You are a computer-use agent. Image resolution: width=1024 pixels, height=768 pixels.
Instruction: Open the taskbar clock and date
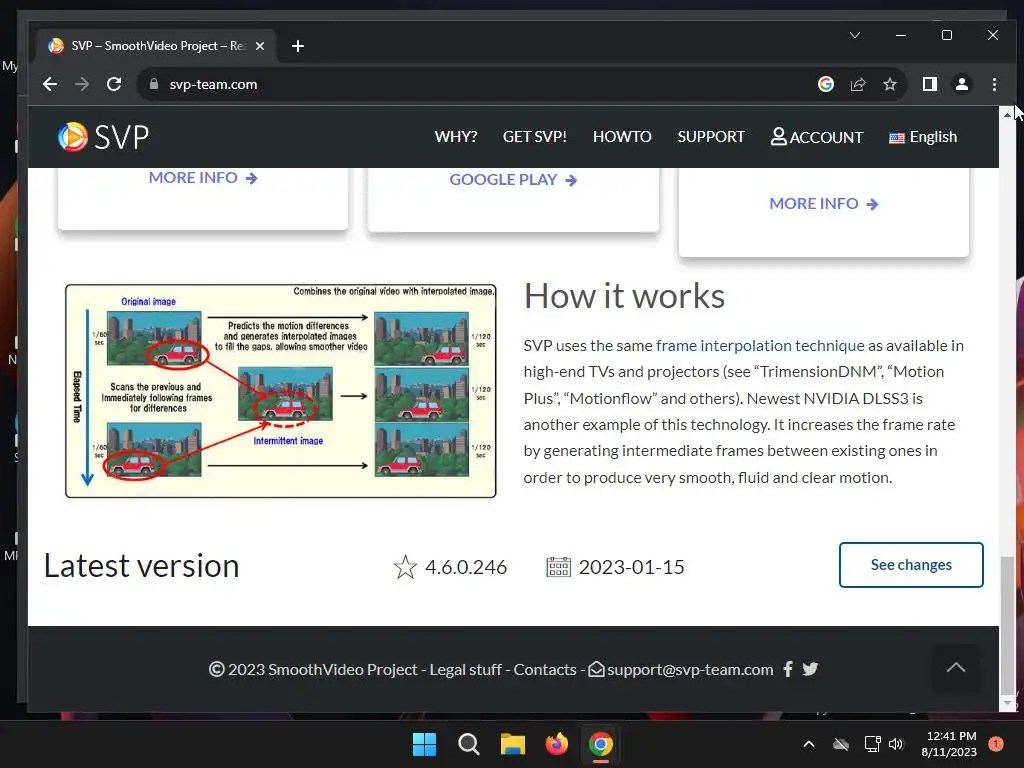(950, 744)
